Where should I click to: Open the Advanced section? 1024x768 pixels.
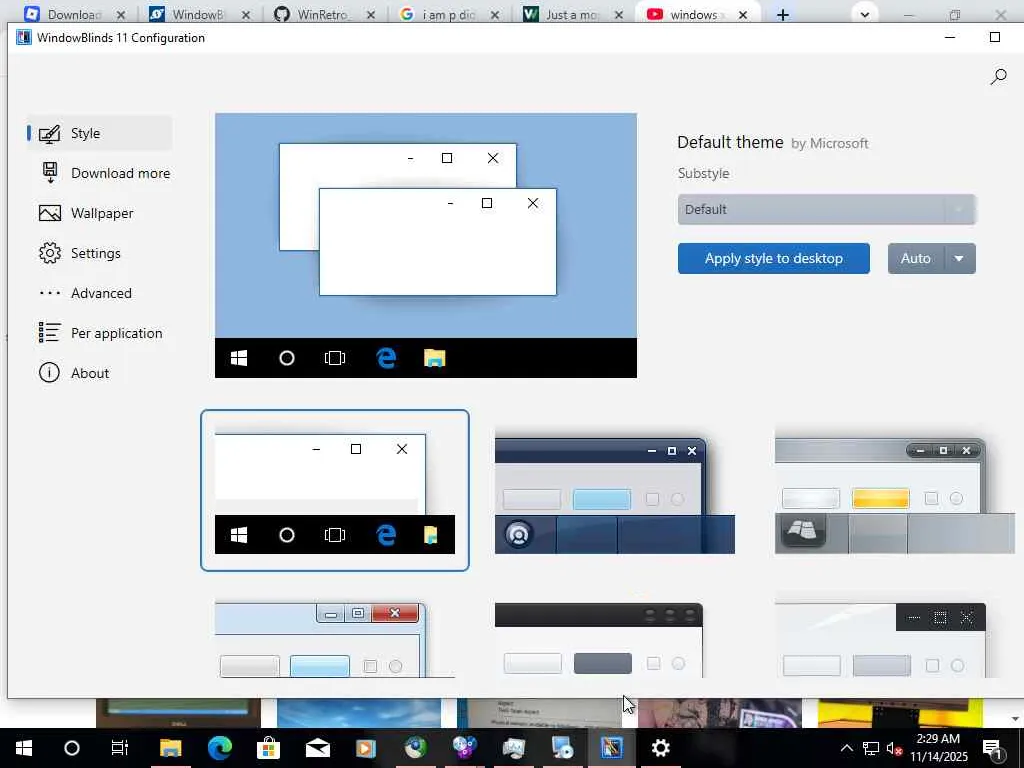coord(99,293)
